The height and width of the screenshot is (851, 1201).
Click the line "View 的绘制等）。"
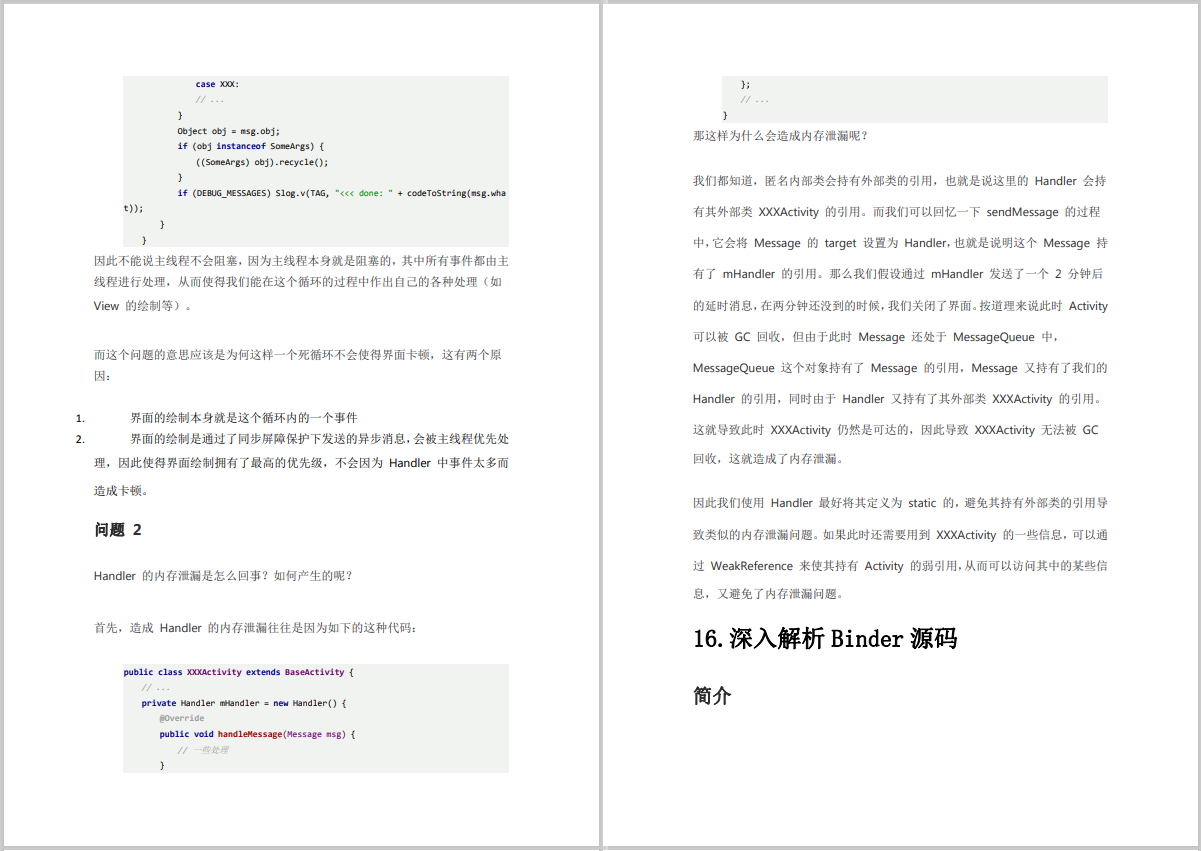[142, 306]
